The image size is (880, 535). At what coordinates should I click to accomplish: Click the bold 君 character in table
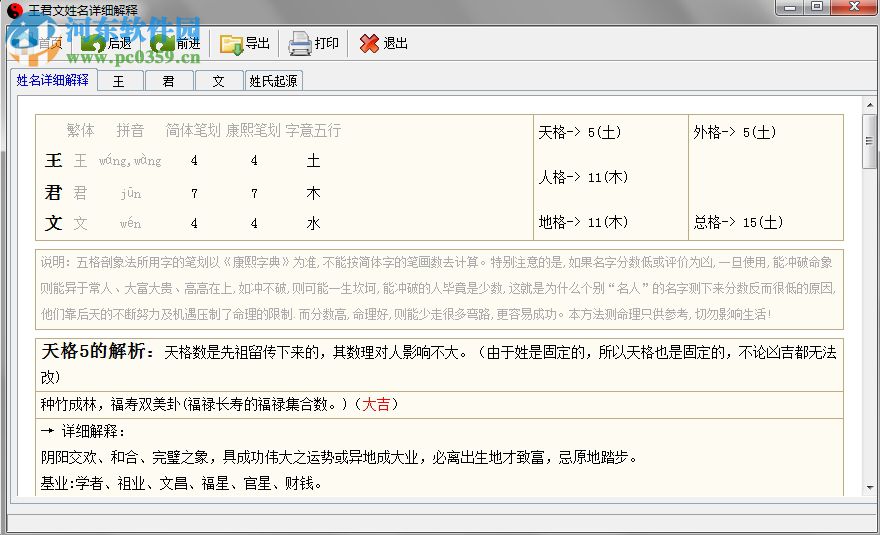[53, 193]
